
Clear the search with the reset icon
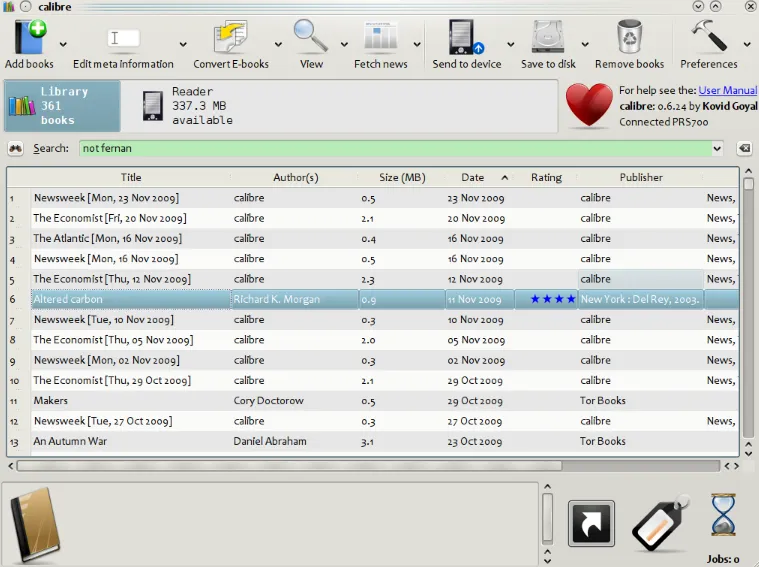click(744, 148)
